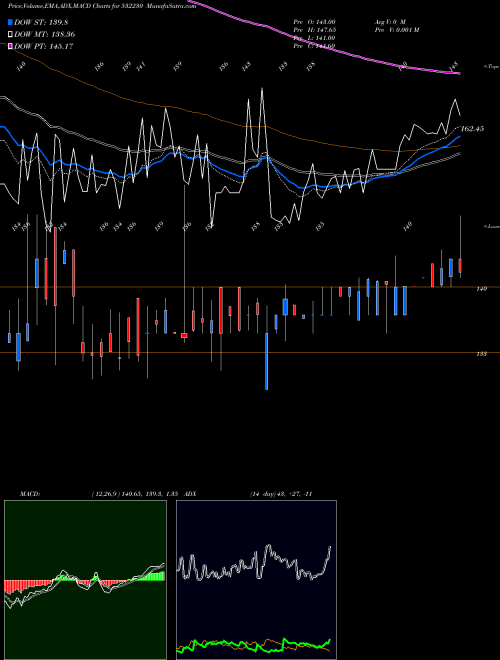
Task: Click the white DOW MT legend swatch
Action: (11, 35)
